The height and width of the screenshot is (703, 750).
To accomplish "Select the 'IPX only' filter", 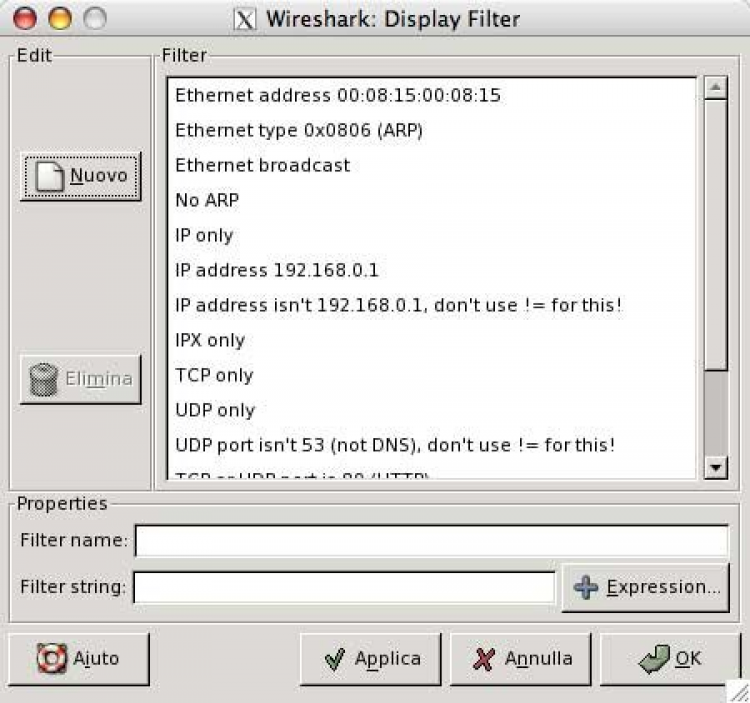I will 431,340.
